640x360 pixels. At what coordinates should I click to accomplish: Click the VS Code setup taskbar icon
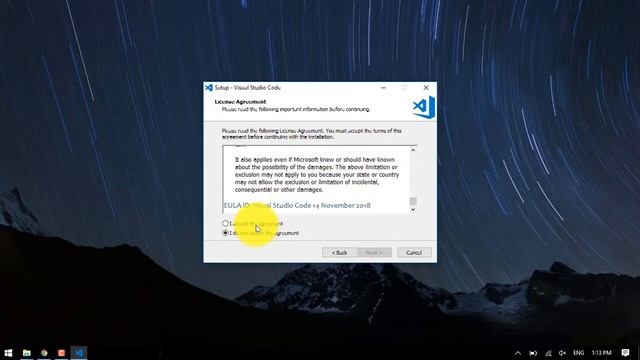tap(79, 353)
